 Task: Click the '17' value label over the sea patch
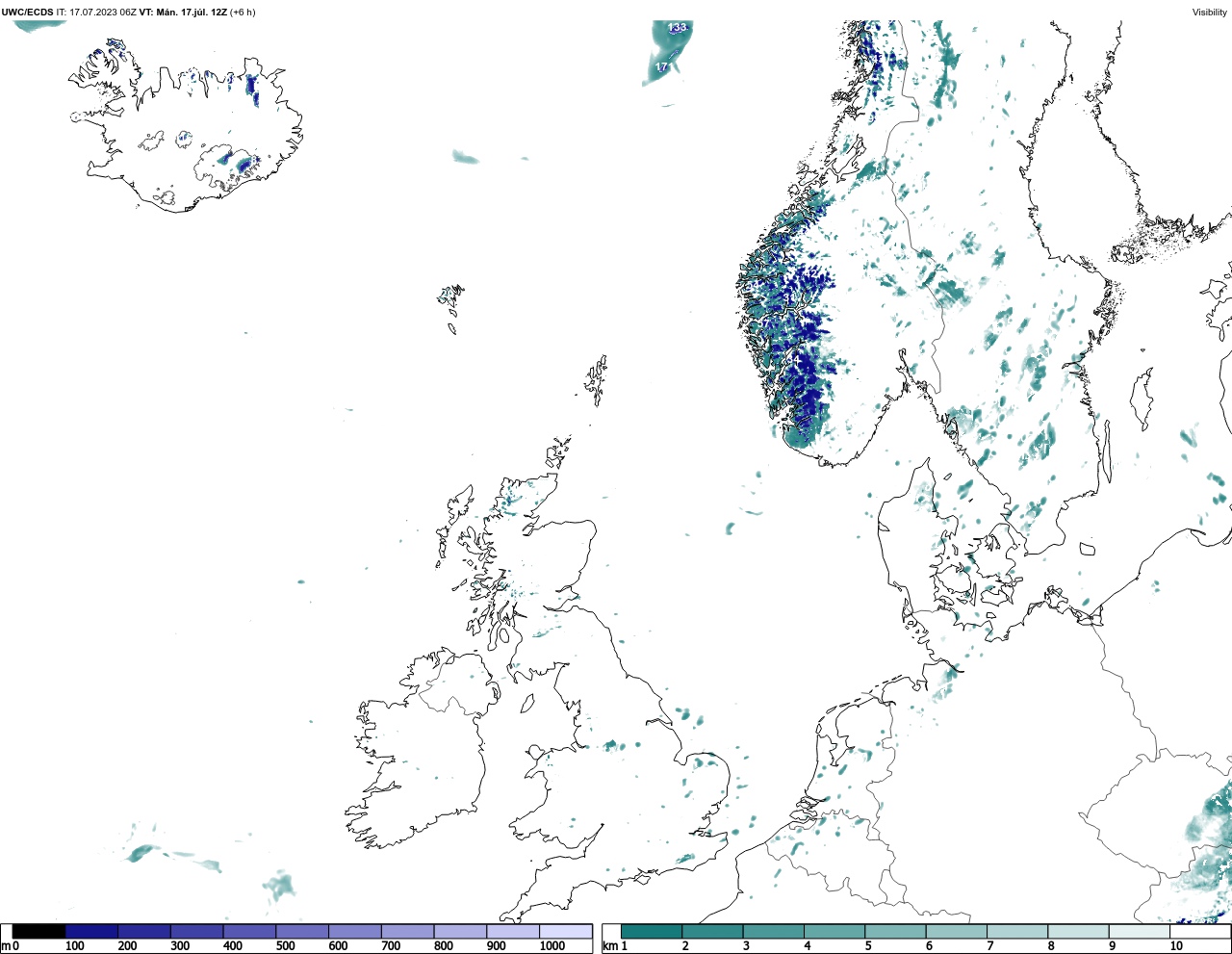point(661,67)
